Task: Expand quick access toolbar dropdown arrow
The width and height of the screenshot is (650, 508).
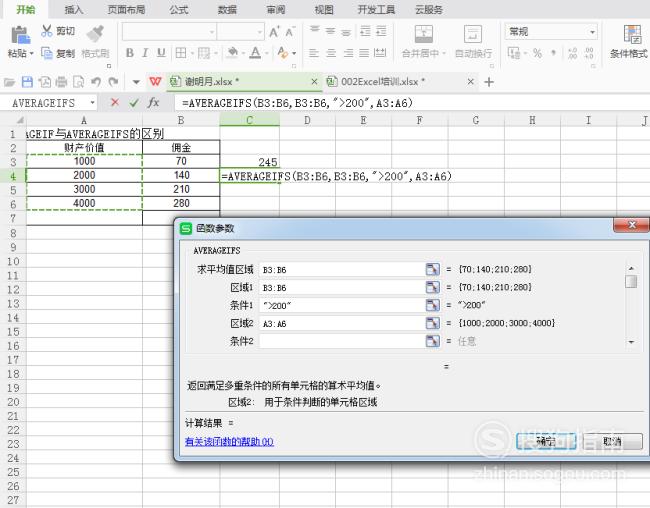Action: point(136,82)
